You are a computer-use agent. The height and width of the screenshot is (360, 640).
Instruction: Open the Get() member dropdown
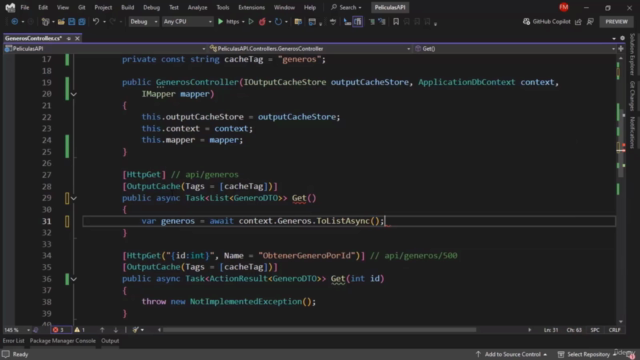(x=515, y=49)
